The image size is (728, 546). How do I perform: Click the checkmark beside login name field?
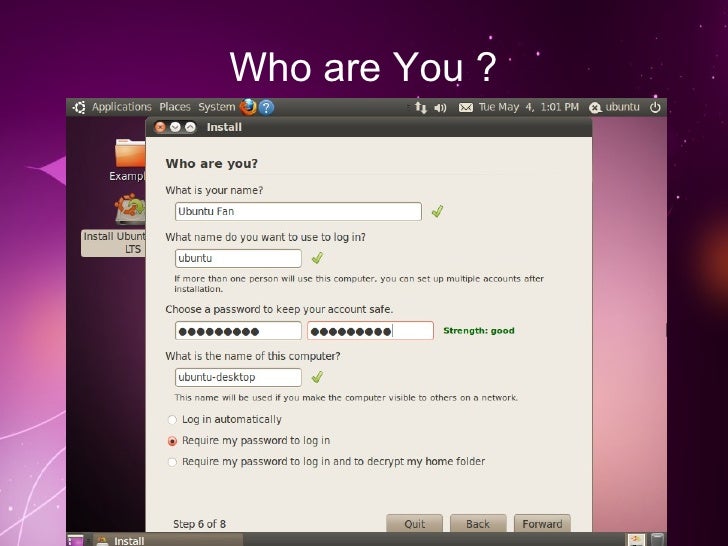318,258
